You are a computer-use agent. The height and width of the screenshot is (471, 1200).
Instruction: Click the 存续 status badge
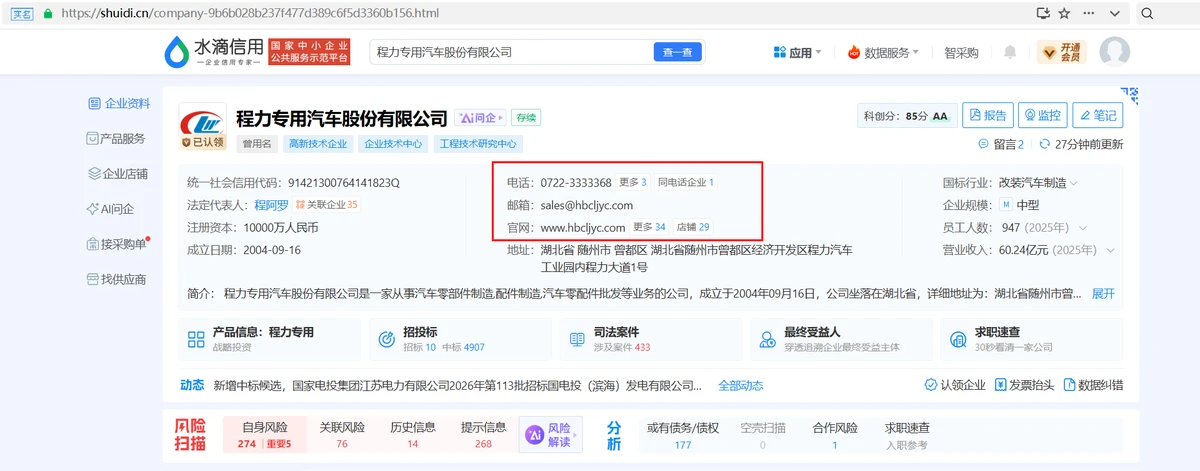click(x=527, y=117)
